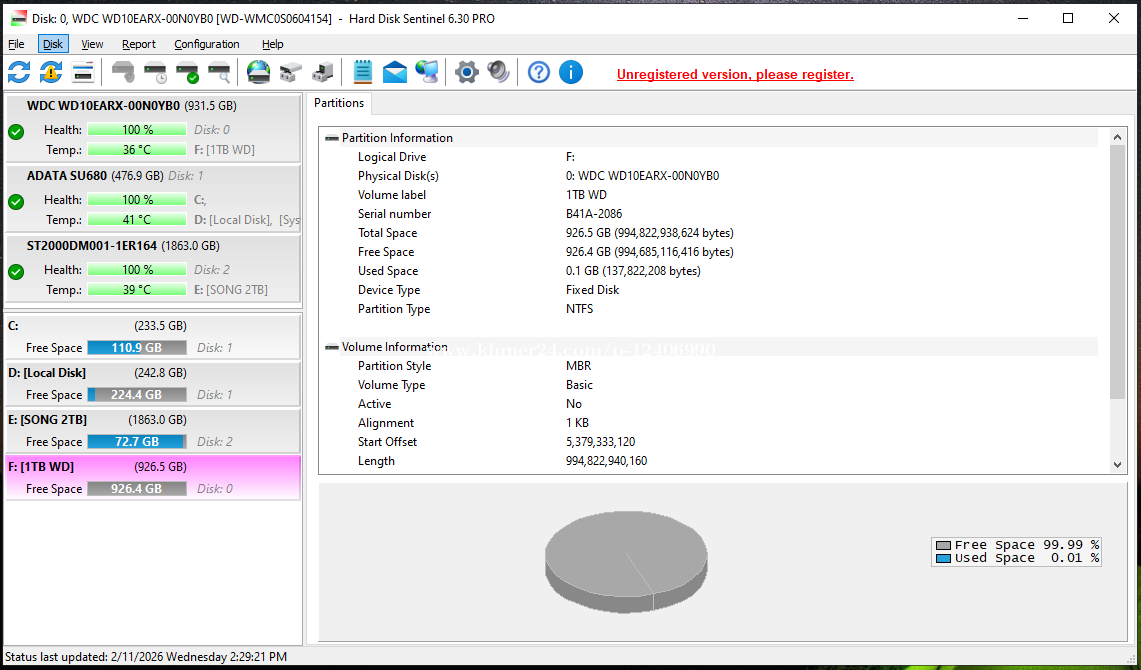Open the Configuration menu

(x=206, y=44)
